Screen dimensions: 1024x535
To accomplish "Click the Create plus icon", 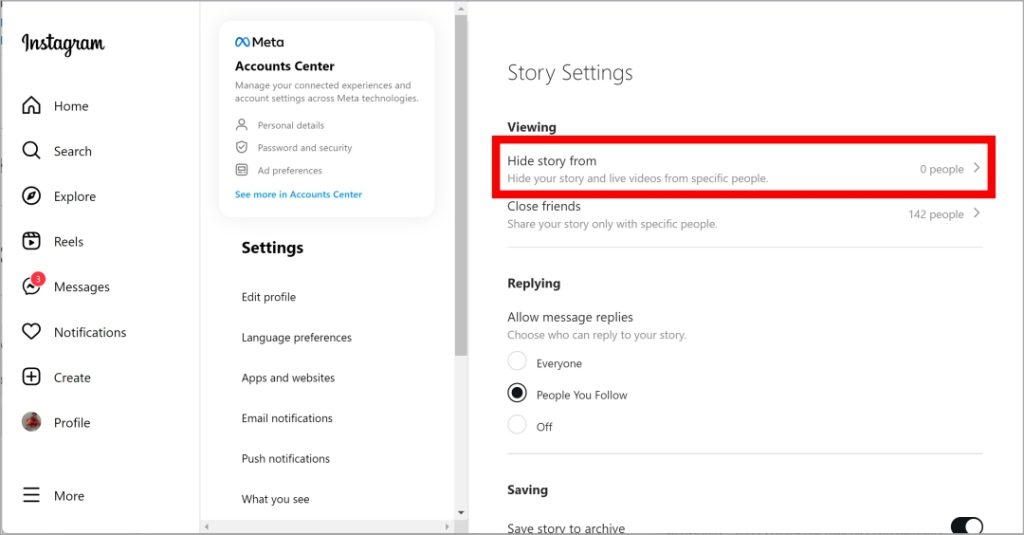I will coord(31,377).
